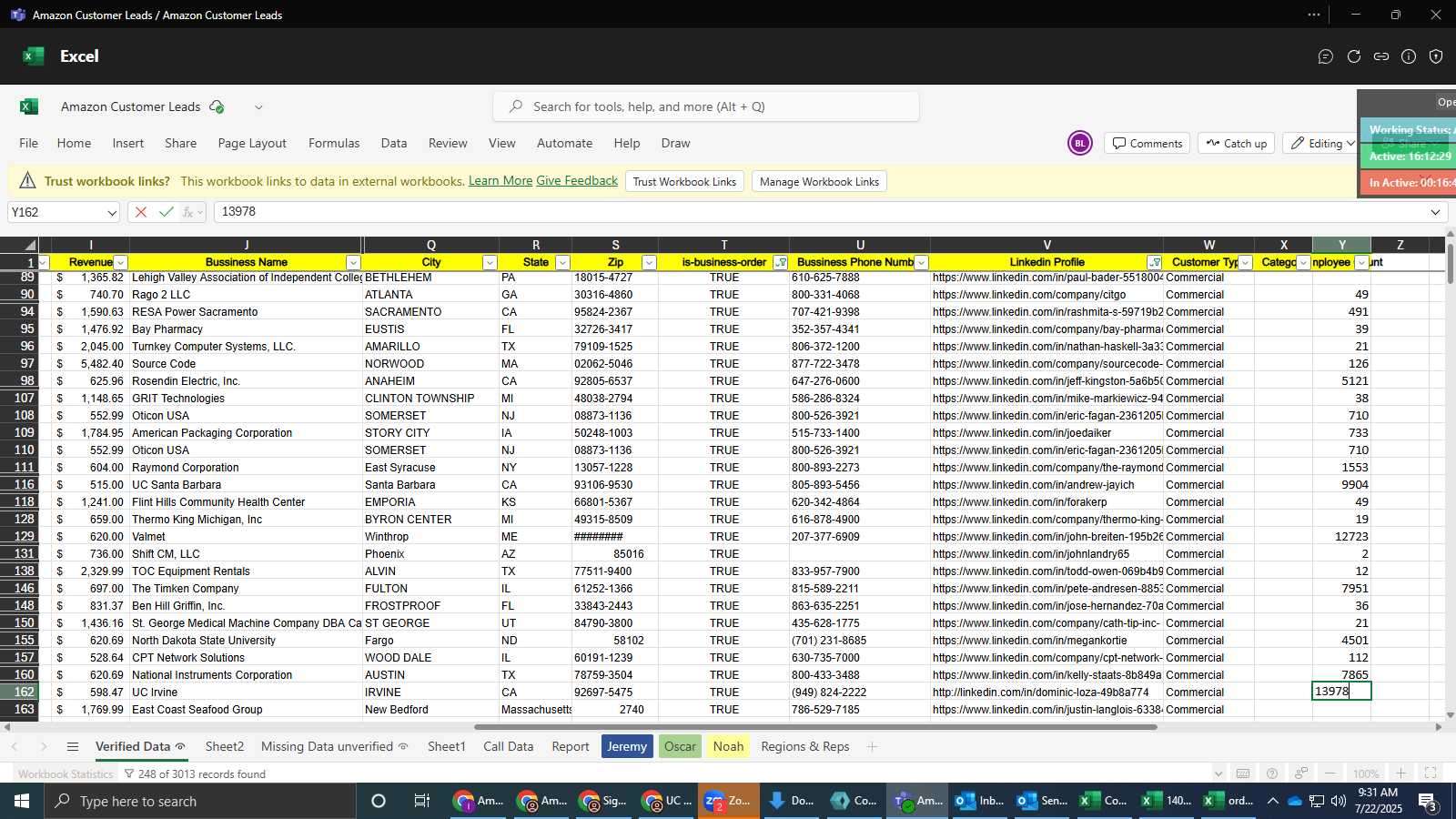Open Linkedin Profile applied filter button

click(1154, 262)
